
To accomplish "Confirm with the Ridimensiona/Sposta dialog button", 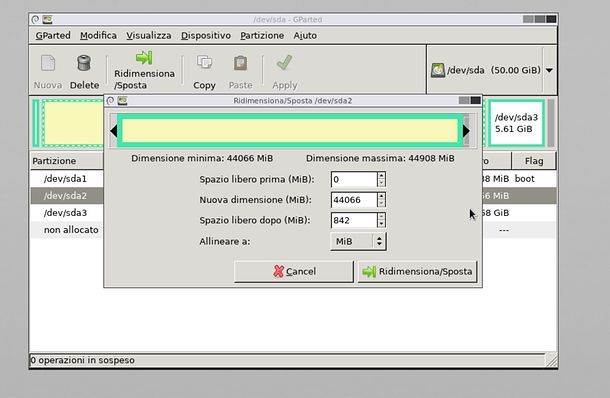I will [417, 271].
